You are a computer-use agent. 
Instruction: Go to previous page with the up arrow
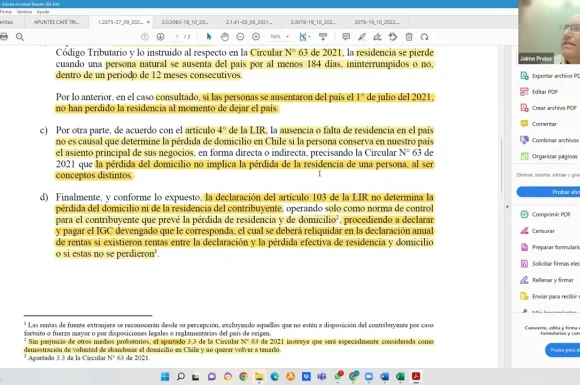tap(145, 37)
